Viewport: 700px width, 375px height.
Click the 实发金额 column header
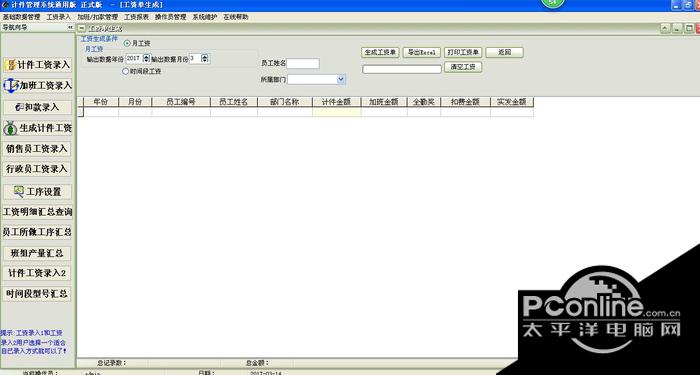click(512, 102)
